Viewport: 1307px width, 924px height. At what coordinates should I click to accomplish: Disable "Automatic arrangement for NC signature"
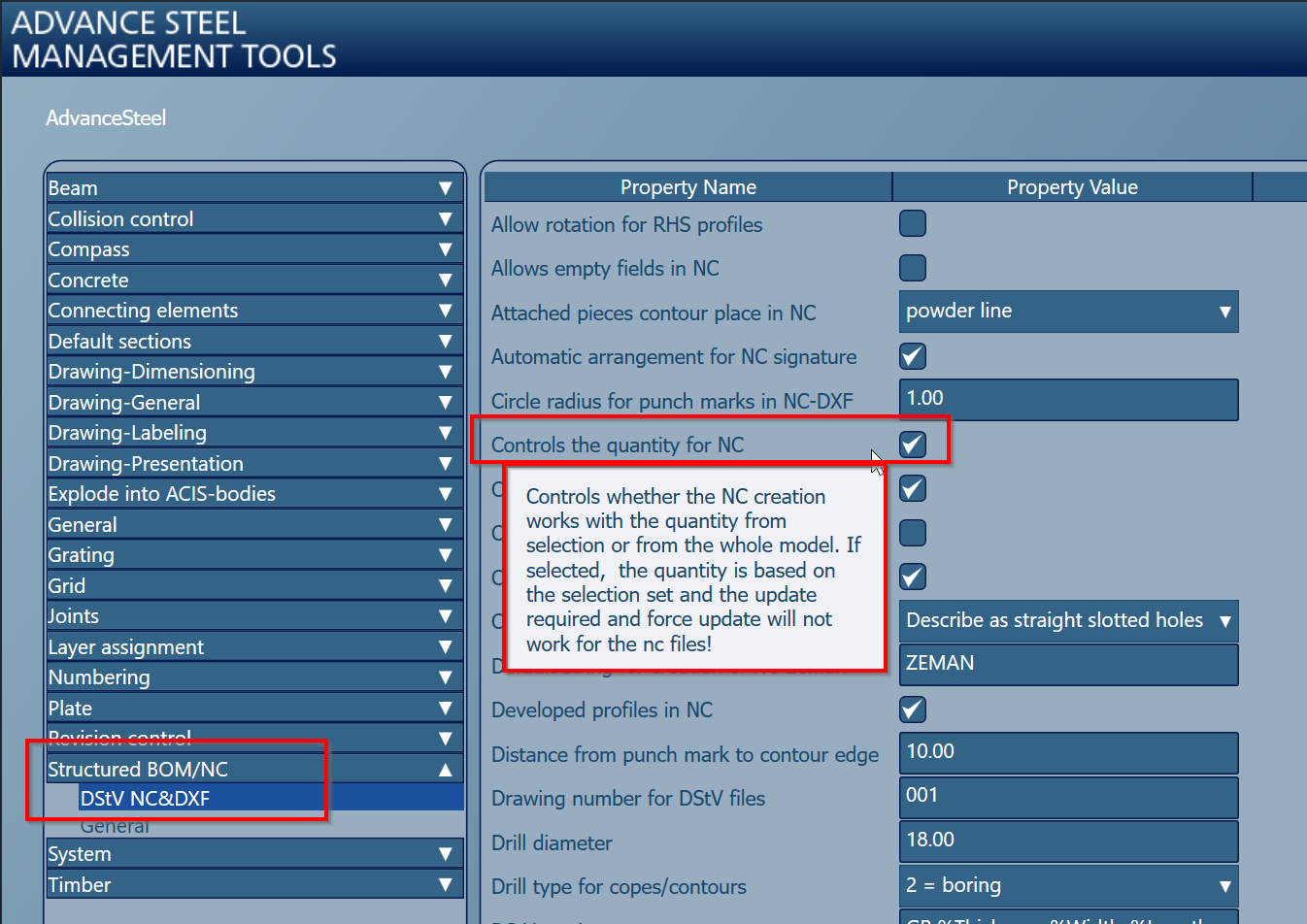(912, 355)
